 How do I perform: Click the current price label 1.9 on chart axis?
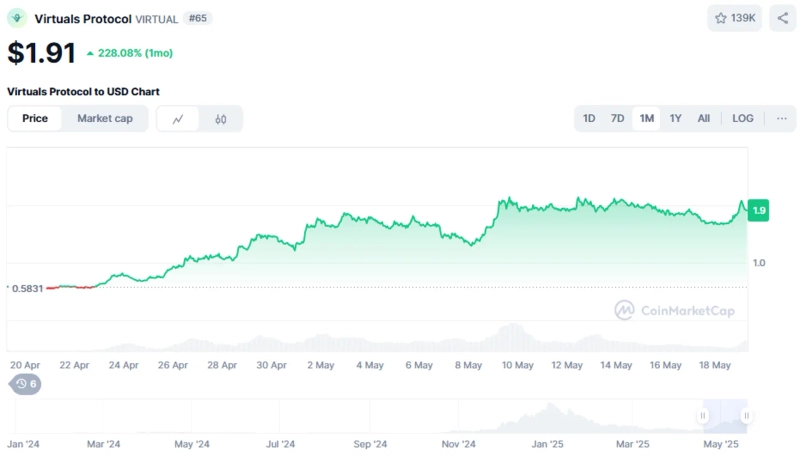759,210
